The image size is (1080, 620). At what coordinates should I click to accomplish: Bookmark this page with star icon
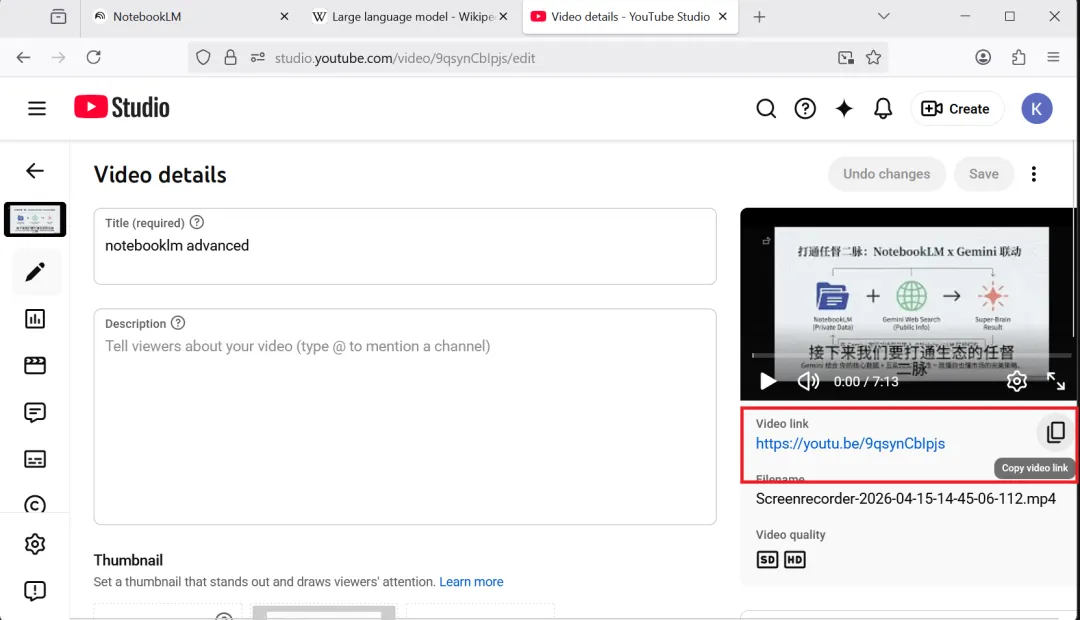tap(873, 58)
